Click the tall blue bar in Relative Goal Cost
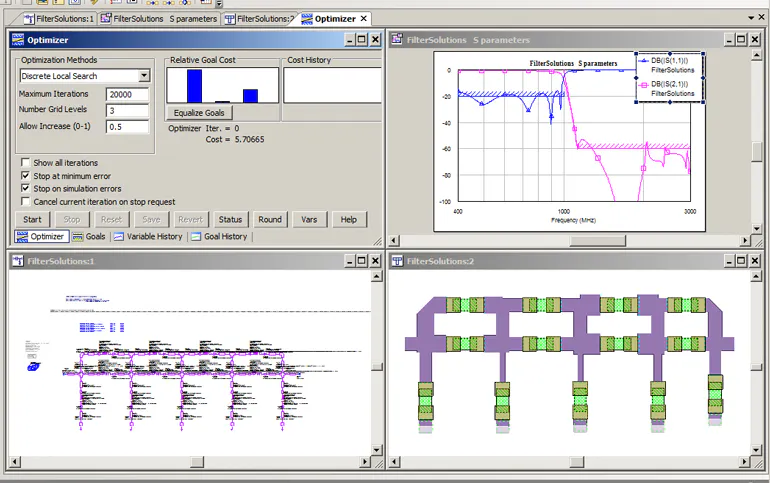 pos(194,86)
